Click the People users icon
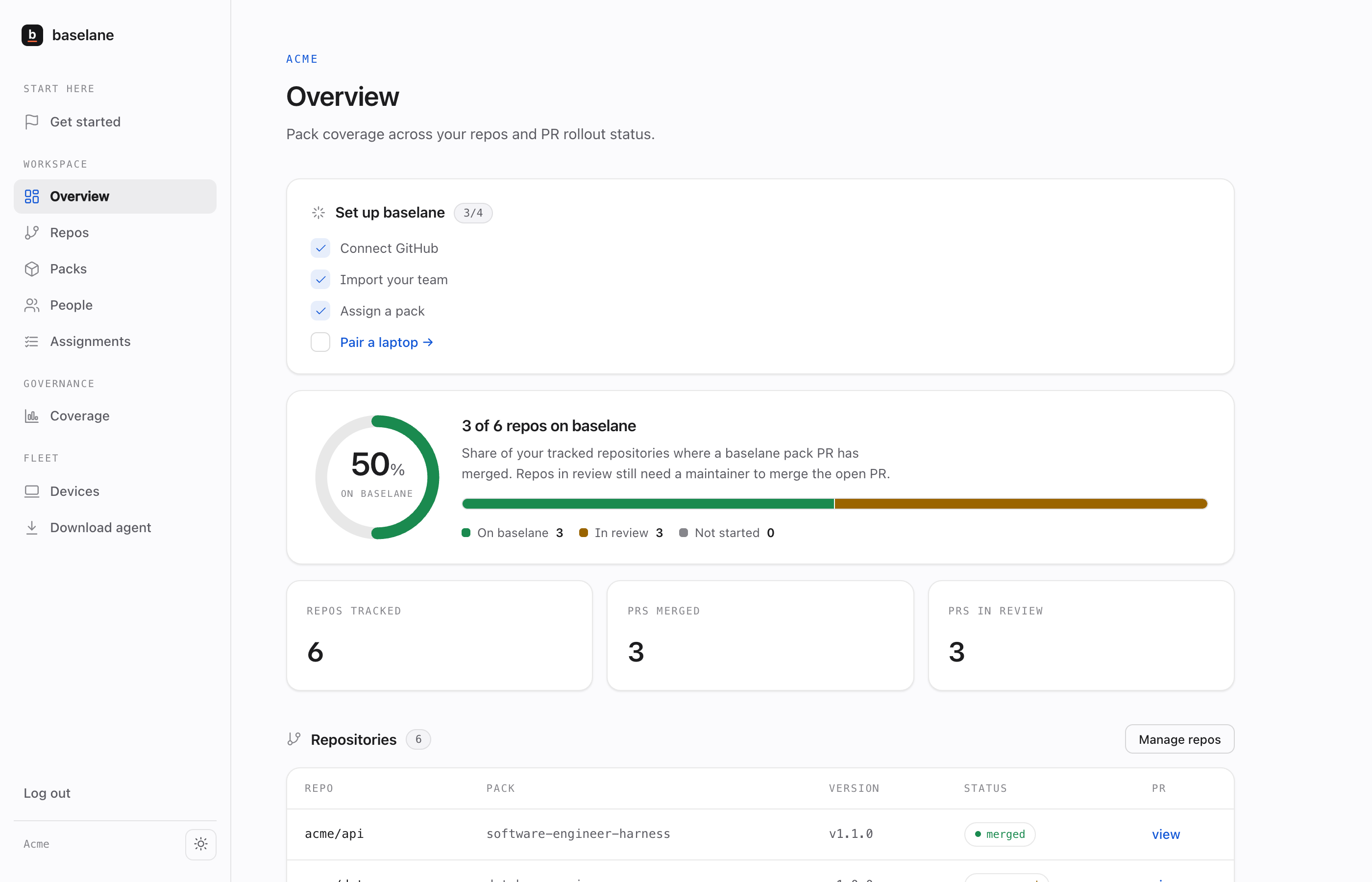This screenshot has width=1372, height=882. pyautogui.click(x=32, y=305)
